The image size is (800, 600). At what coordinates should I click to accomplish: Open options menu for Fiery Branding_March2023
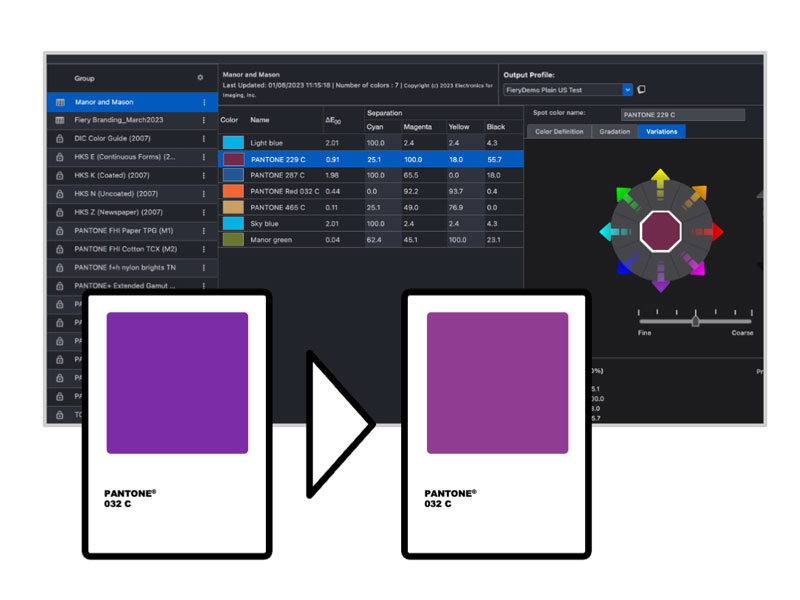pos(204,120)
